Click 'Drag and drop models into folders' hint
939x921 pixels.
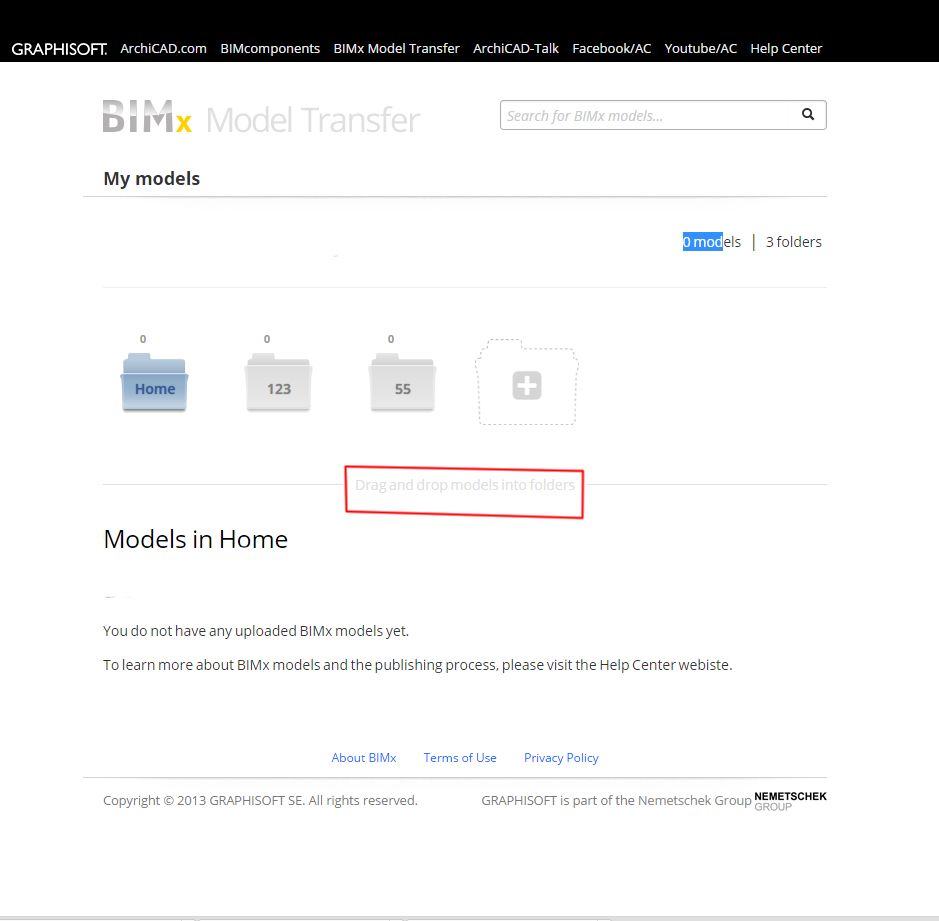coord(465,485)
